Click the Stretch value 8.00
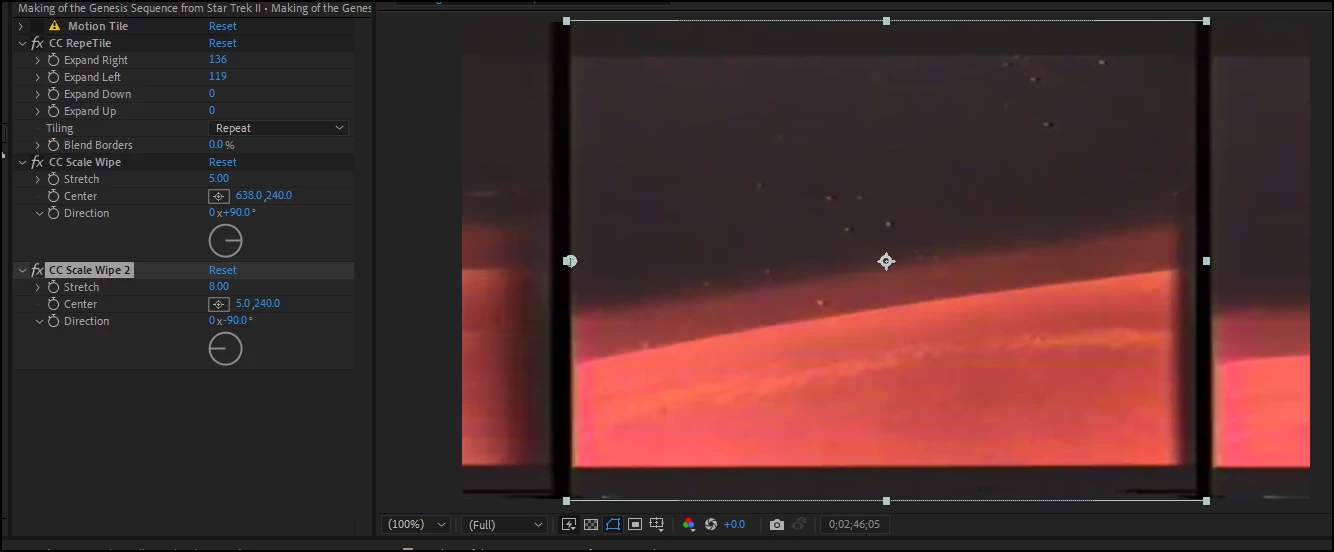Viewport: 1334px width, 552px height. [219, 287]
